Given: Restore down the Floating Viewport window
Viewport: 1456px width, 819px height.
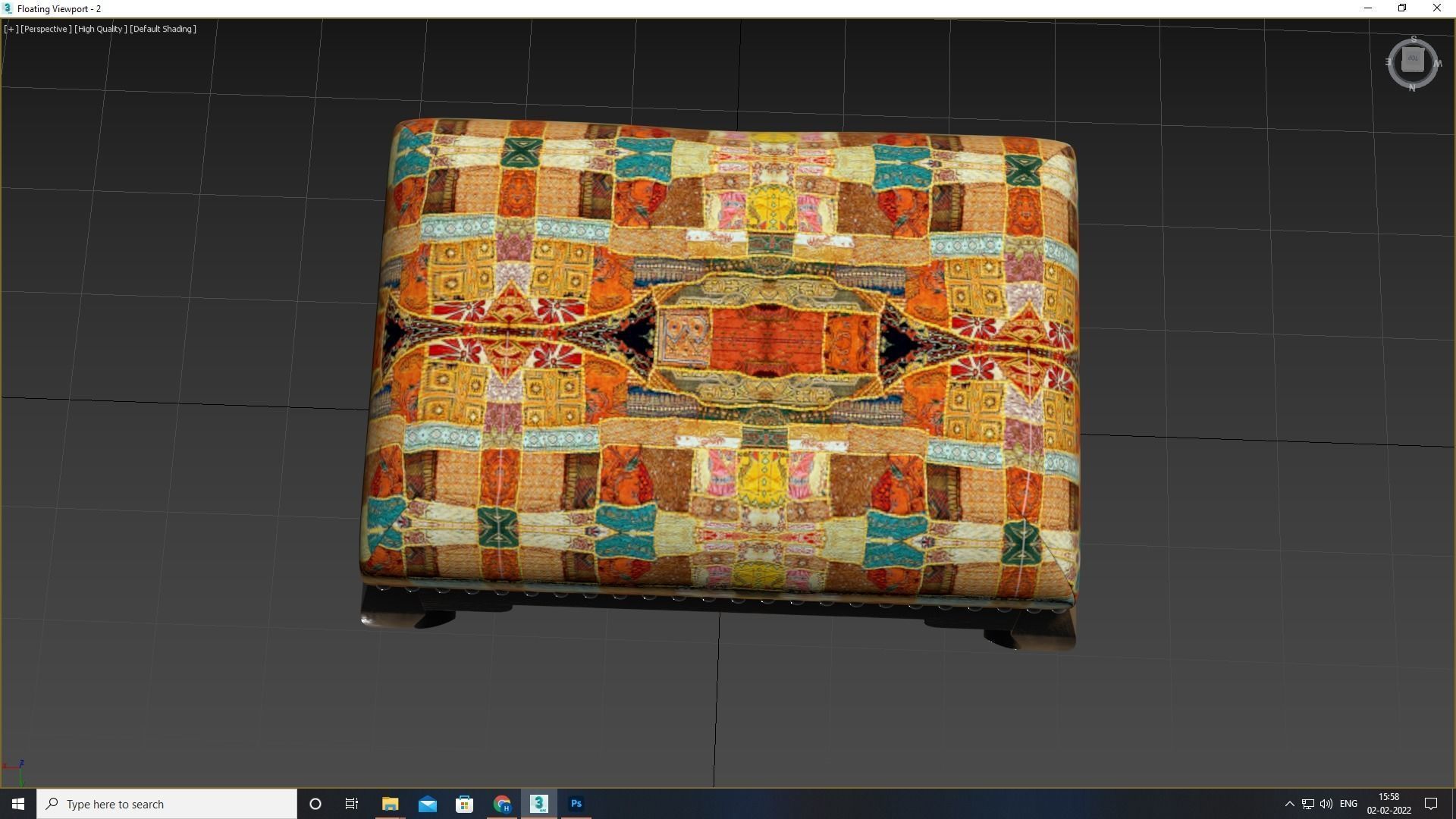Looking at the screenshot, I should click(1402, 8).
